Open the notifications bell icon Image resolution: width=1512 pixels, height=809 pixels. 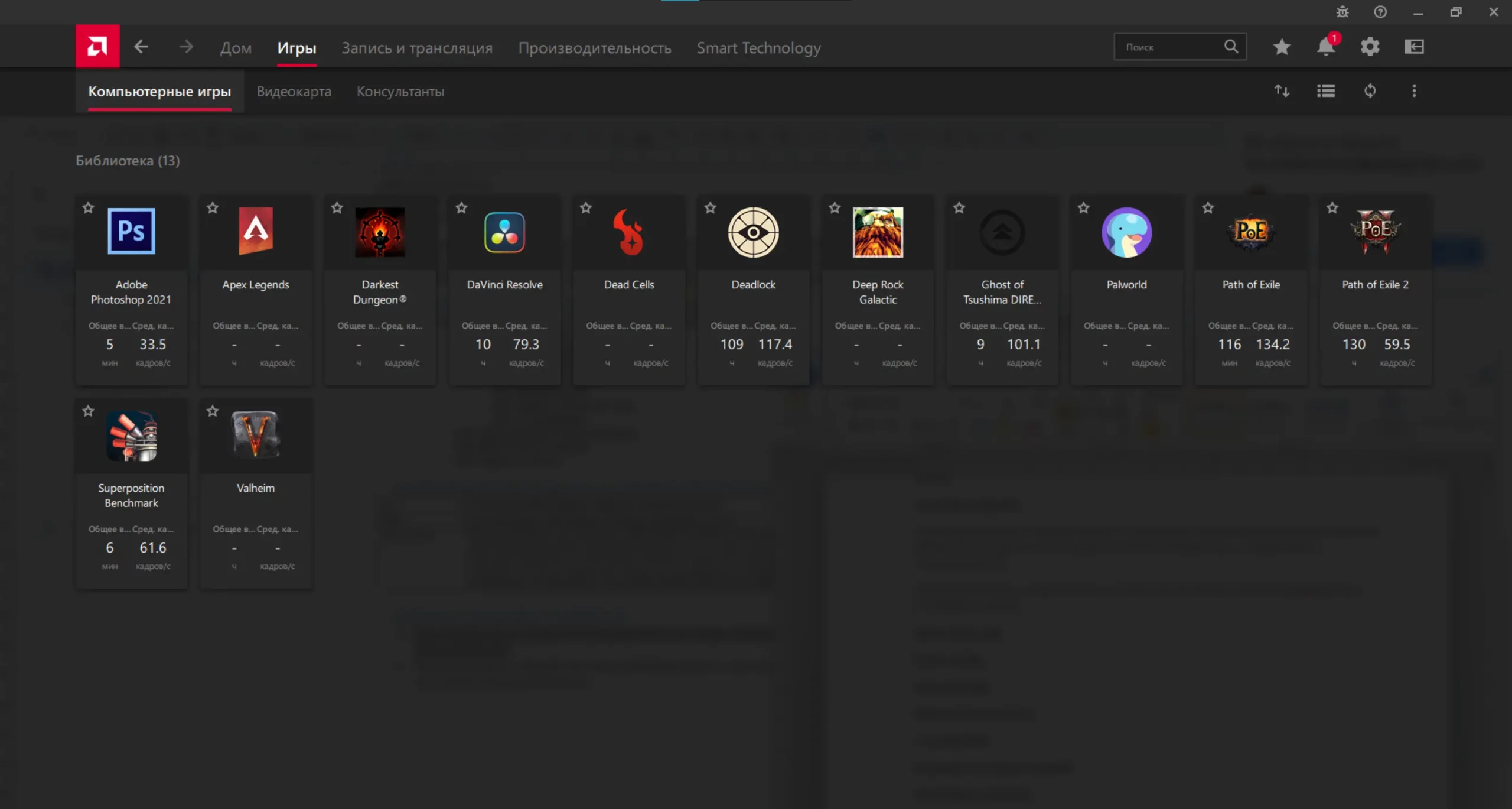click(x=1325, y=47)
